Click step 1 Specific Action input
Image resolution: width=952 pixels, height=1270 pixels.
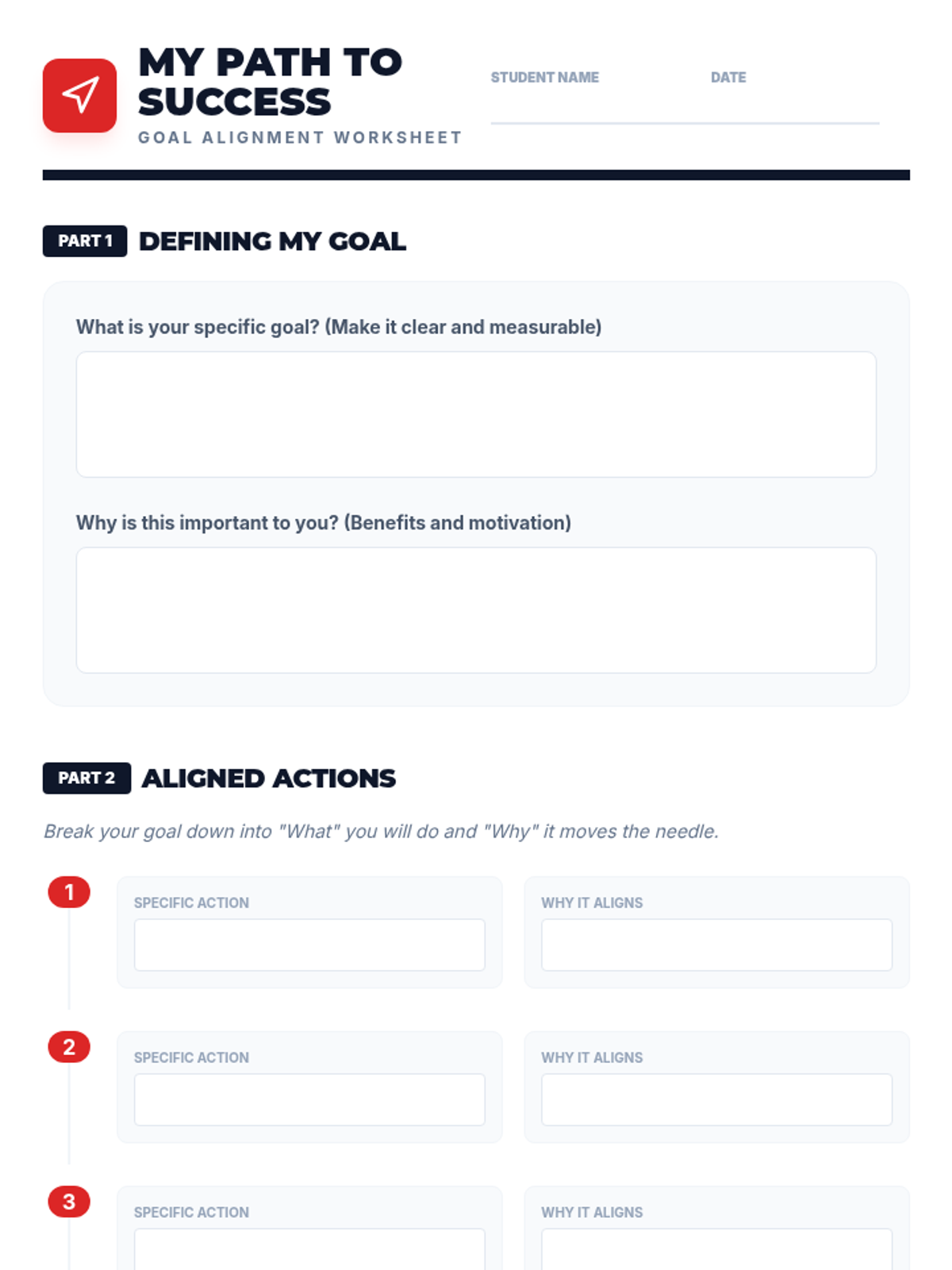[x=309, y=945]
